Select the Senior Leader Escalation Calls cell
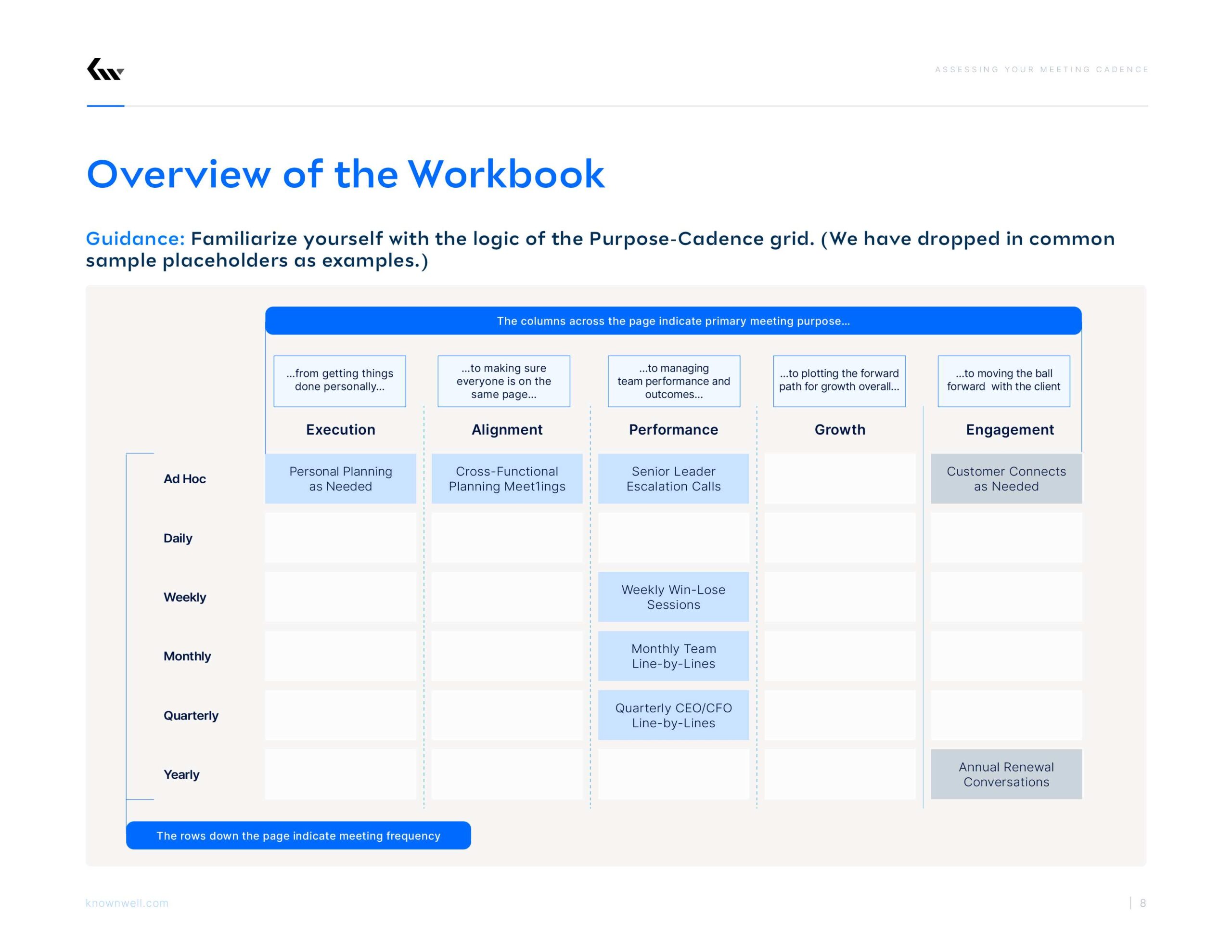The image size is (1232, 952). pyautogui.click(x=672, y=478)
